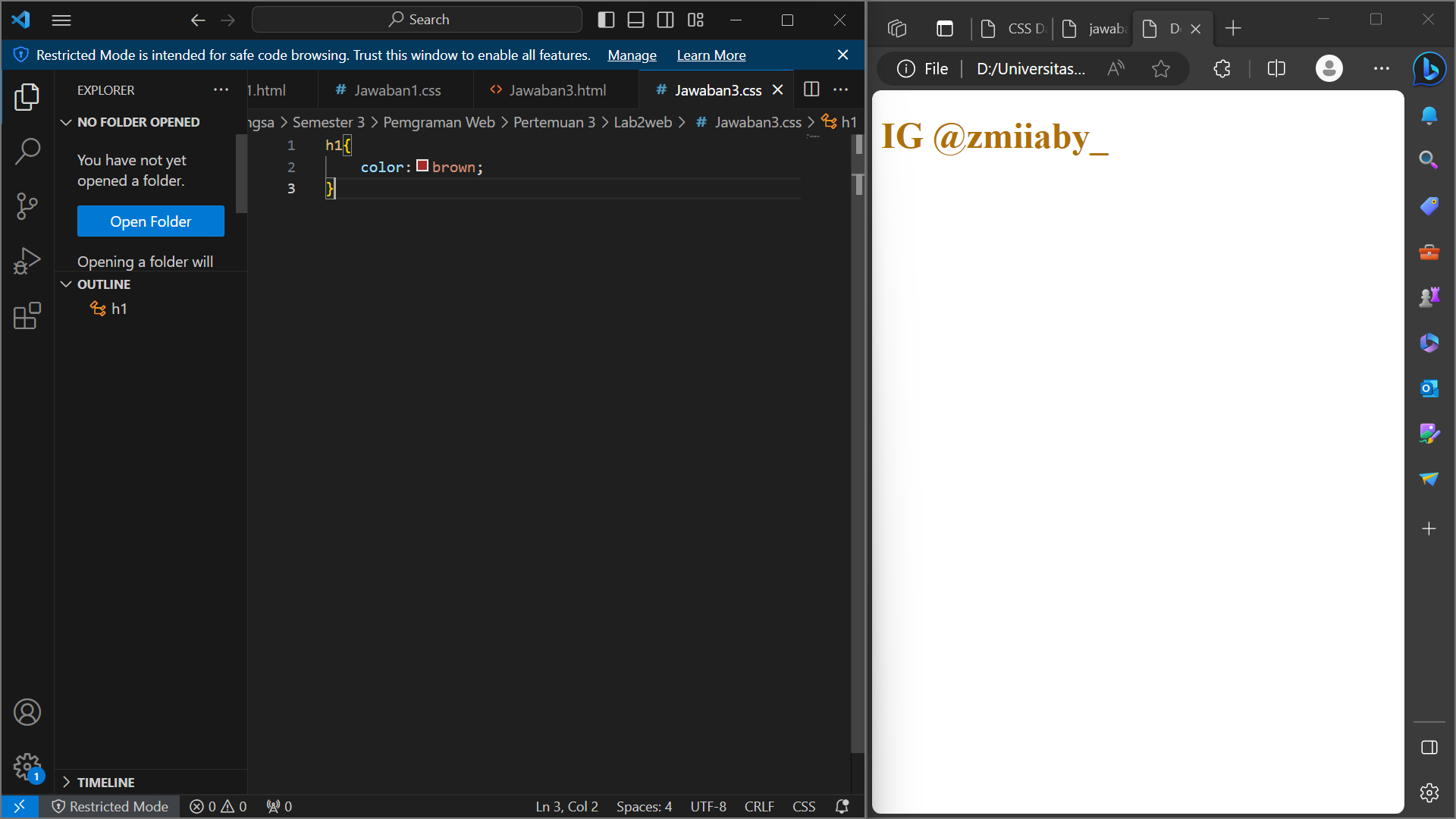Open the Extensions view
This screenshot has width=1456, height=819.
click(27, 316)
